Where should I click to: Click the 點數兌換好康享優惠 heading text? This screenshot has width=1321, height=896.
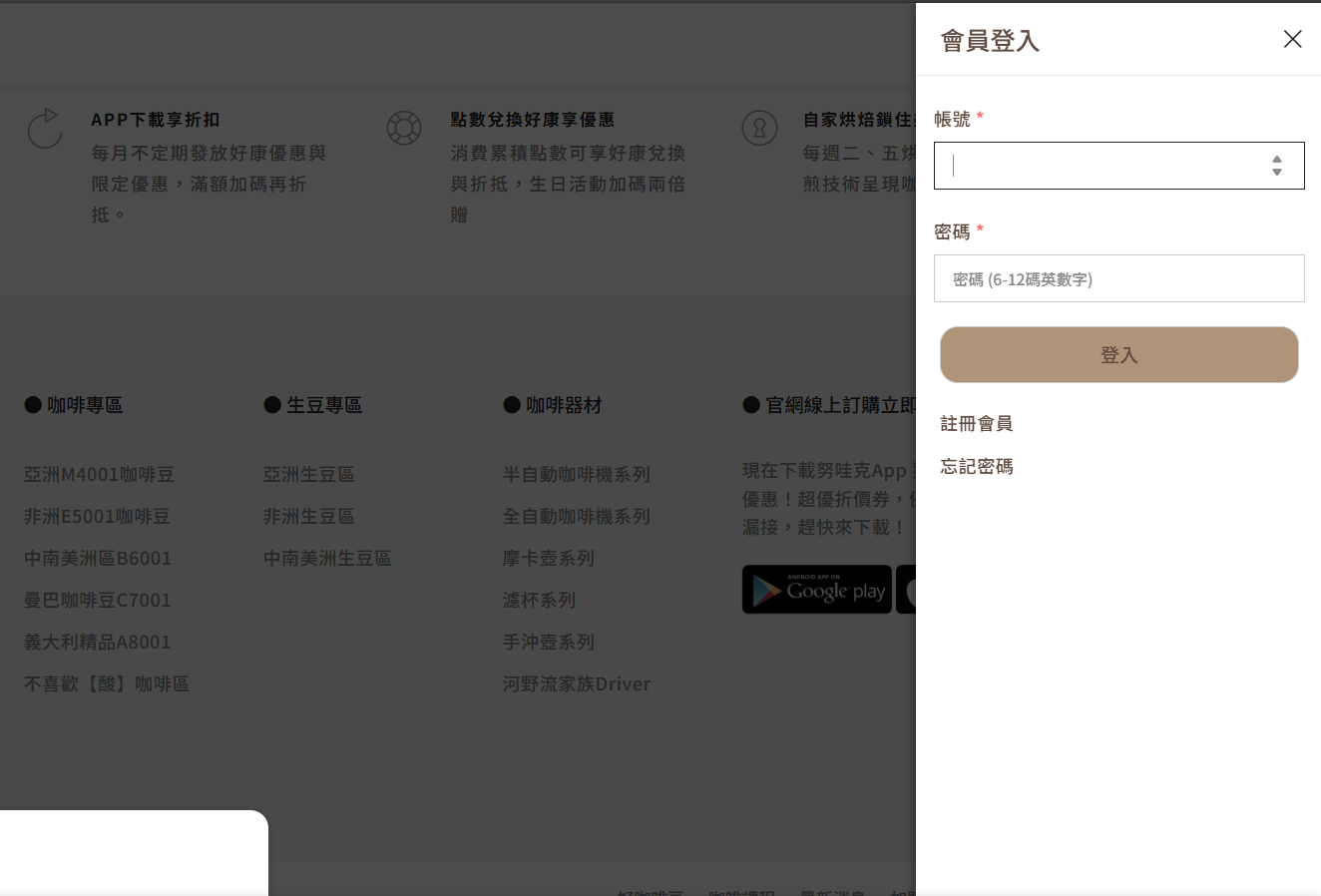tap(533, 119)
